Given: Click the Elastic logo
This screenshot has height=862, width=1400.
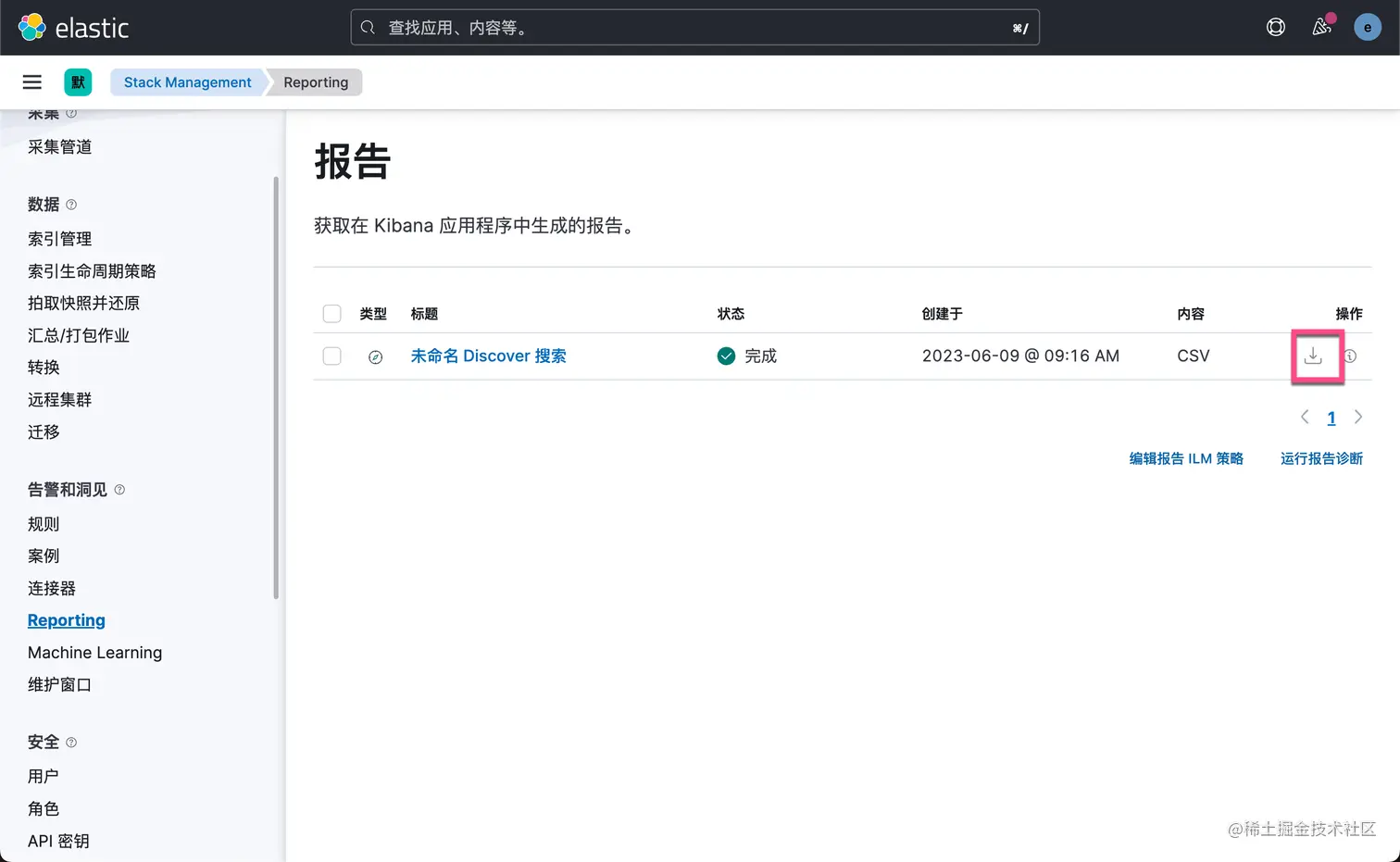Looking at the screenshot, I should (73, 28).
